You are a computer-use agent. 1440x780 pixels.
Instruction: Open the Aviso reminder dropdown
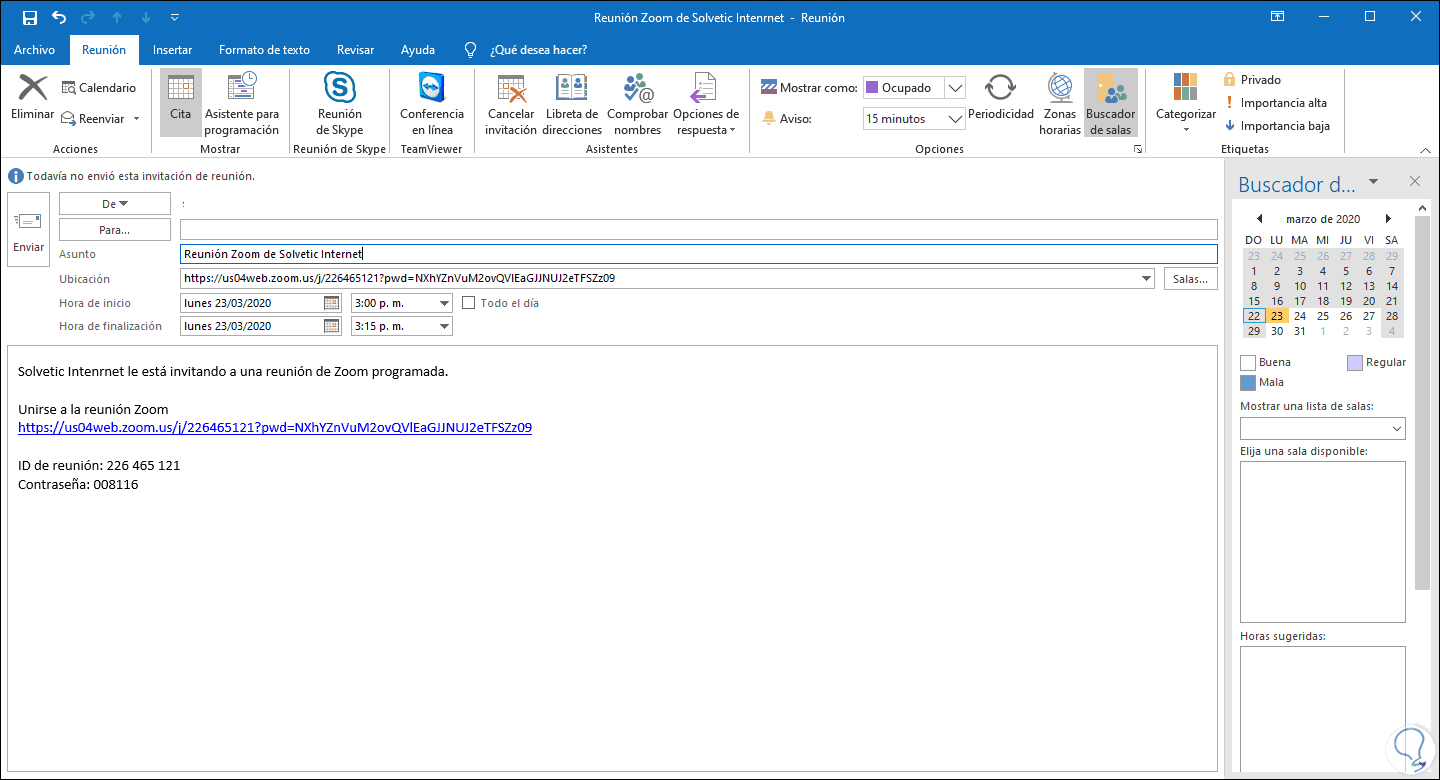(x=956, y=119)
